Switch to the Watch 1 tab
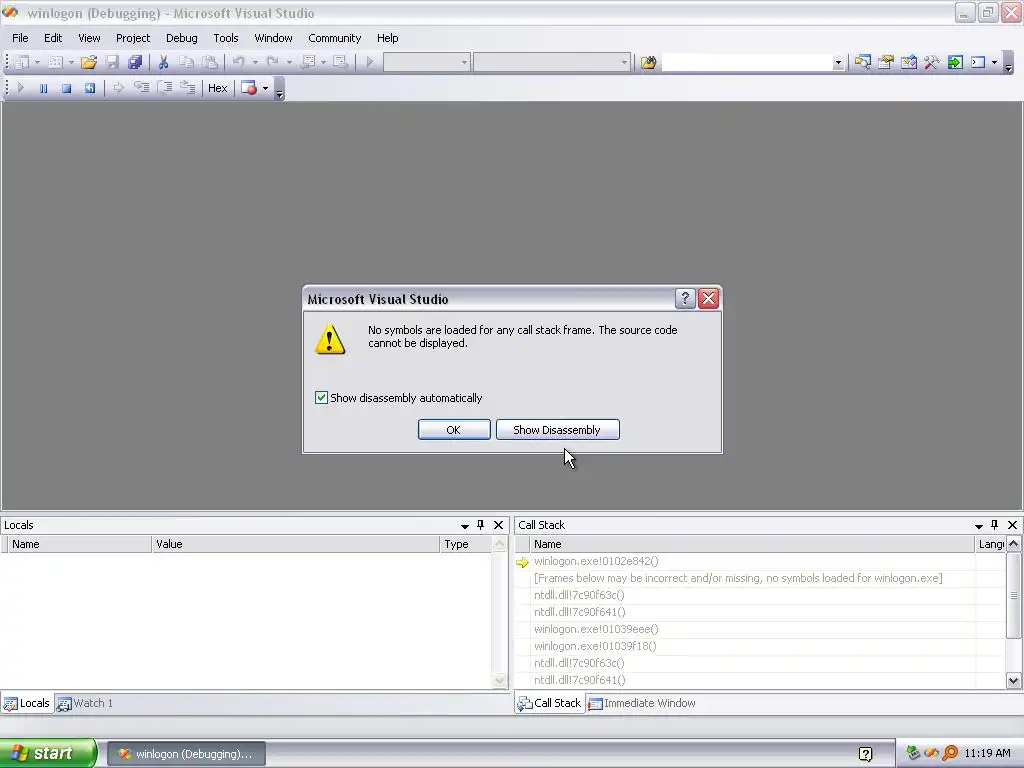 85,703
